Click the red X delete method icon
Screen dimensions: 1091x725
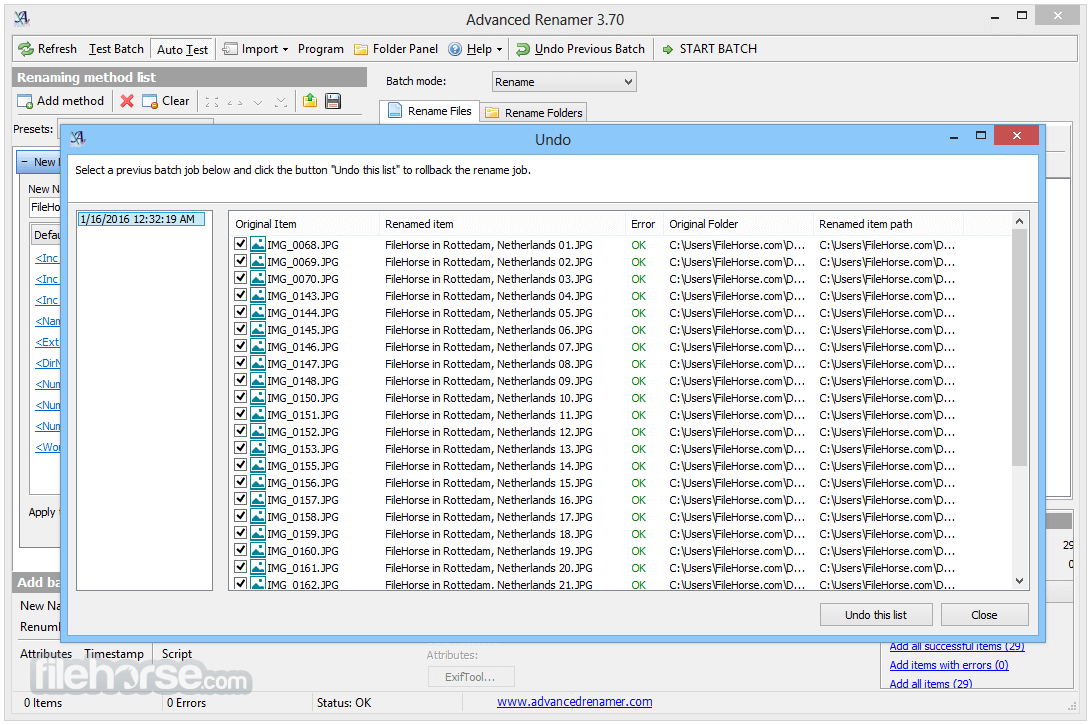pyautogui.click(x=127, y=102)
